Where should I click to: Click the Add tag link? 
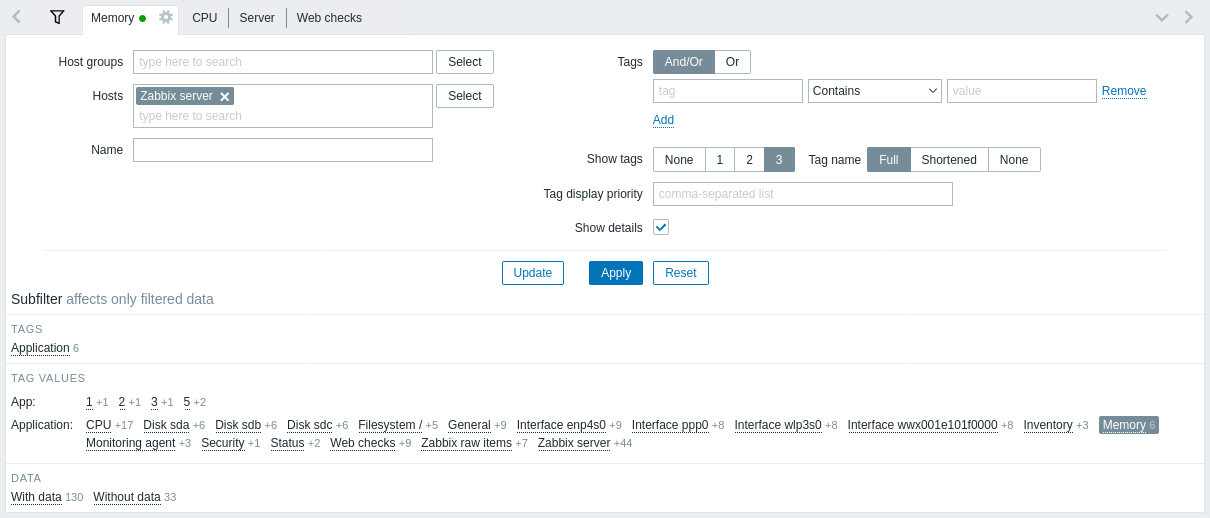(x=663, y=120)
